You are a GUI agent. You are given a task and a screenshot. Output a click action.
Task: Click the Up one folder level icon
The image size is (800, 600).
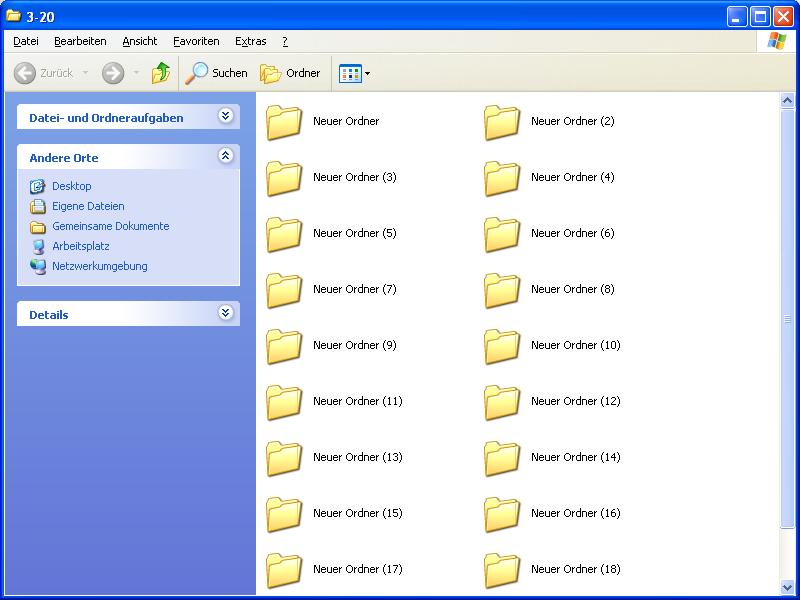[161, 73]
